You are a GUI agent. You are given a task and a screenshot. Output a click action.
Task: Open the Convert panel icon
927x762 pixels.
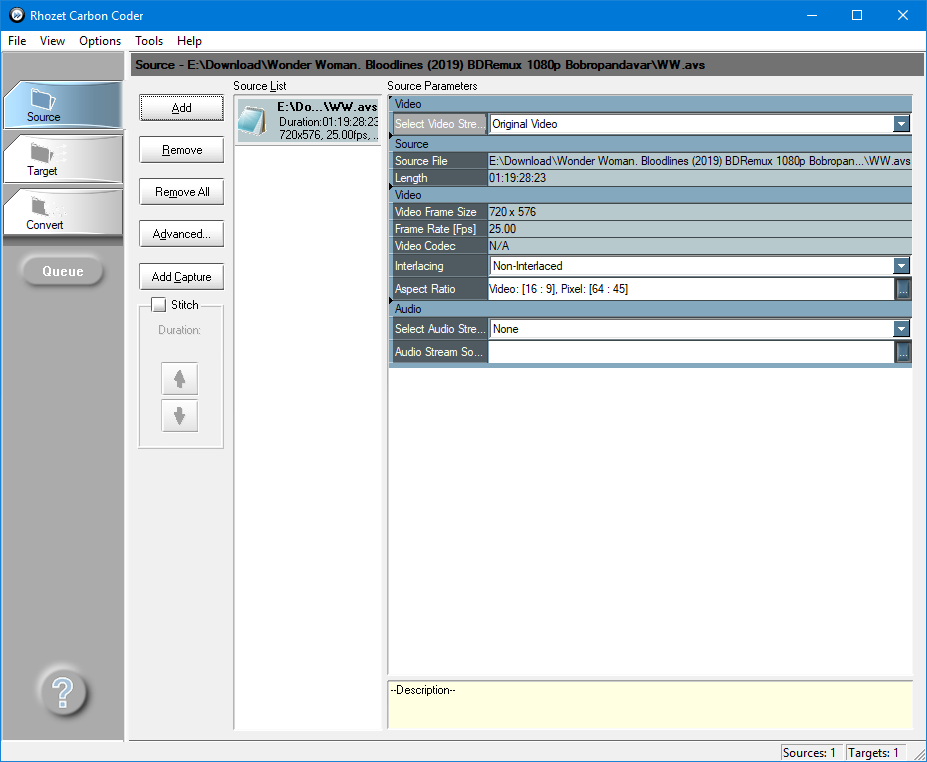44,207
